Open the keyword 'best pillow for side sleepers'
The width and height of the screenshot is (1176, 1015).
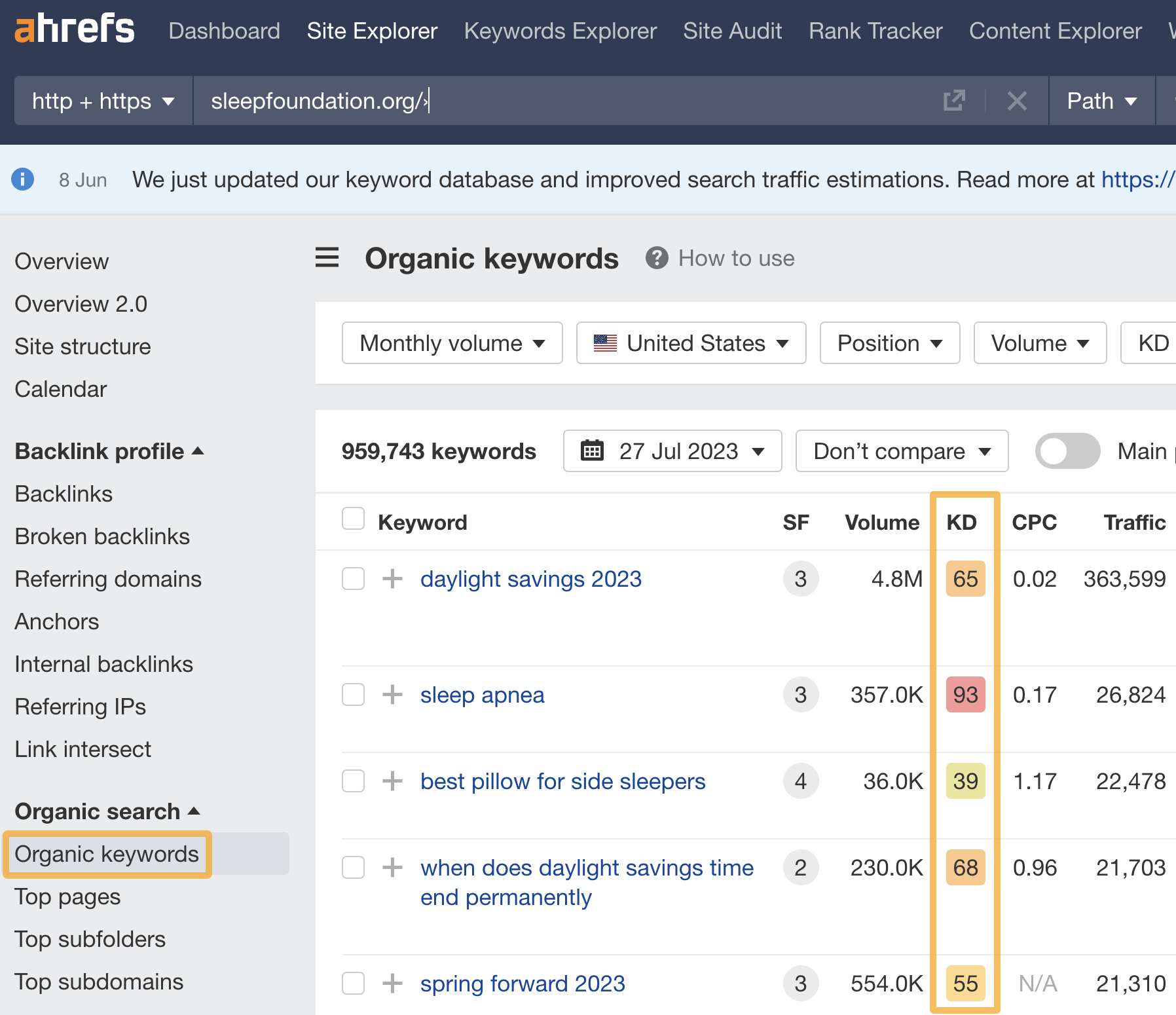562,781
